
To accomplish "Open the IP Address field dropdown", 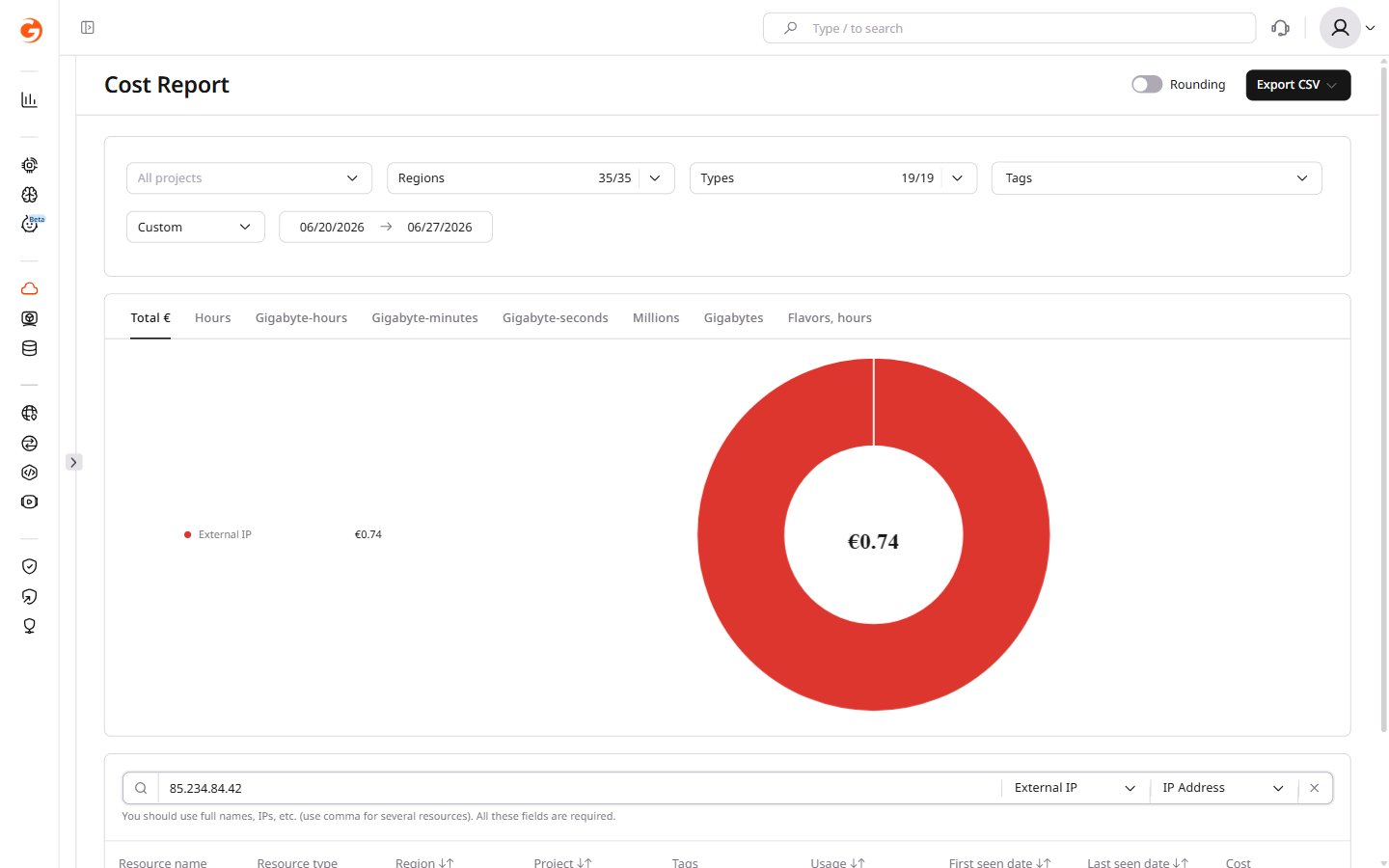I will [1224, 788].
